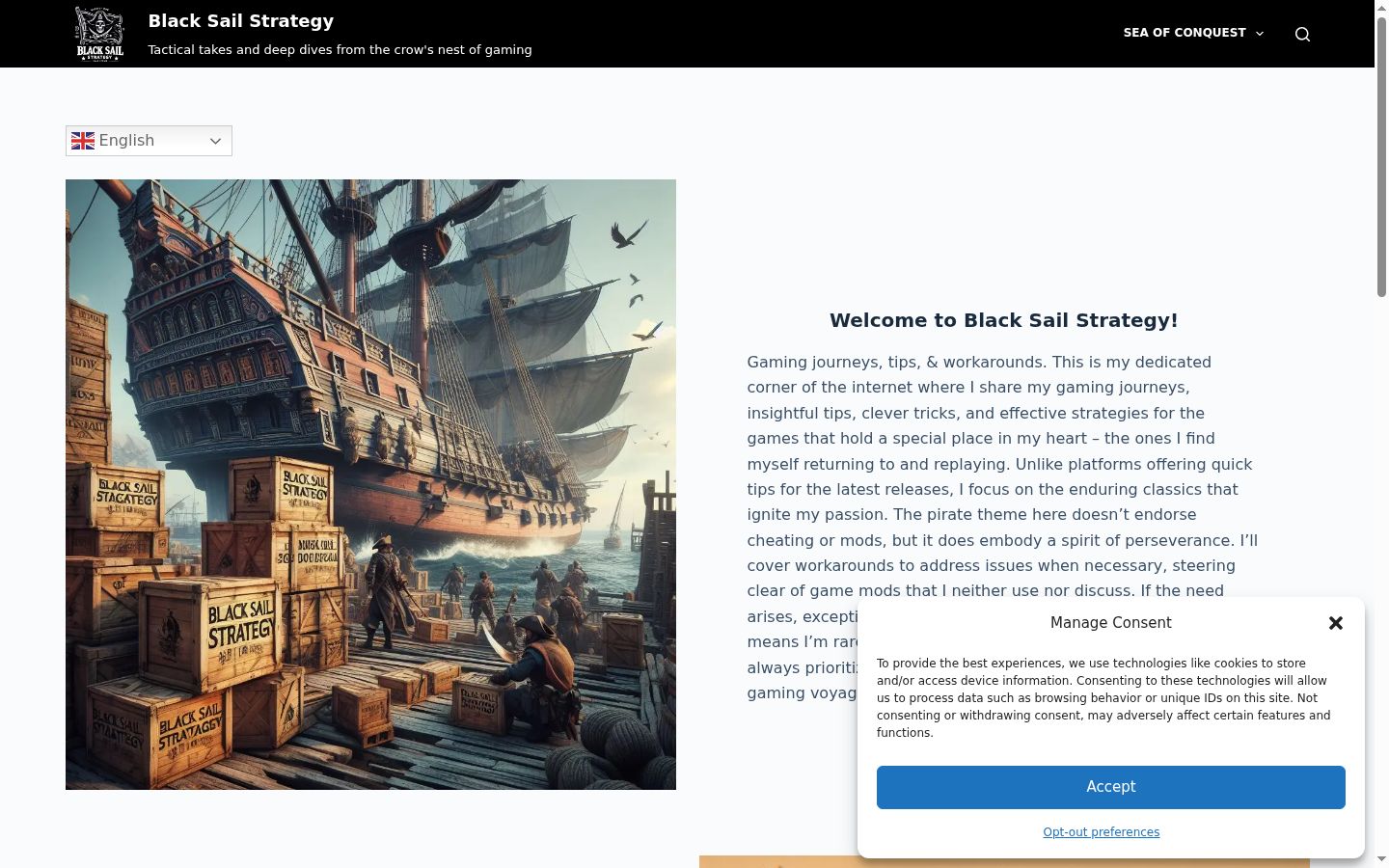1389x868 pixels.
Task: Click the Welcome to Black Sail Strategy heading
Action: coord(1004,320)
